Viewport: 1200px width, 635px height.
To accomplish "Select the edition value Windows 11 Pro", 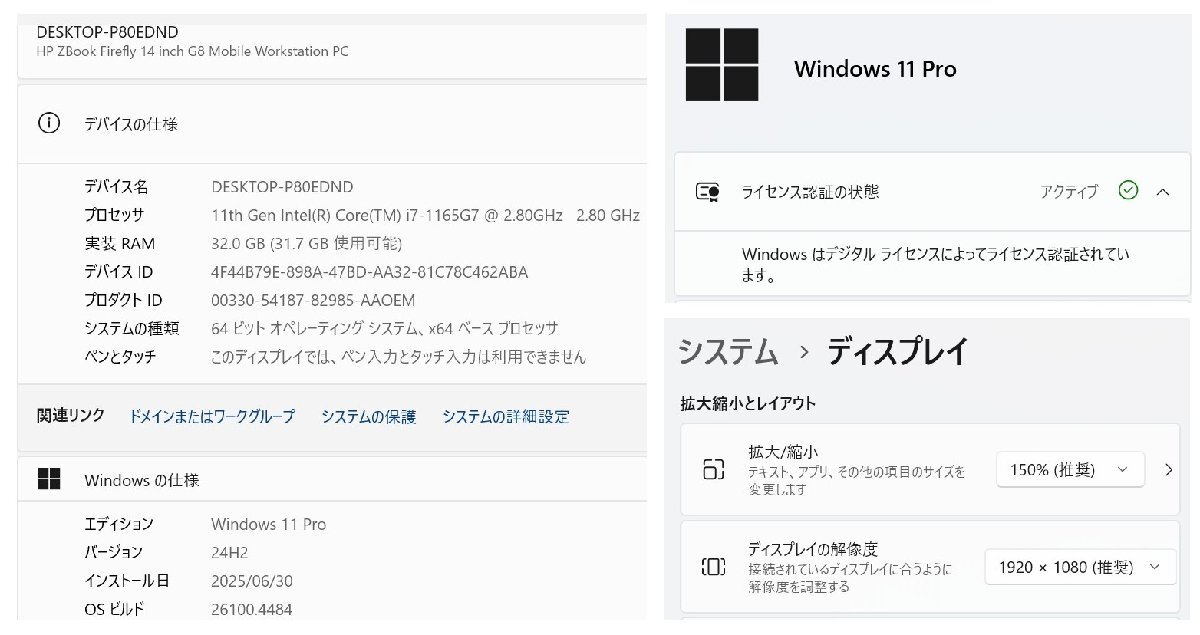I will (x=268, y=524).
